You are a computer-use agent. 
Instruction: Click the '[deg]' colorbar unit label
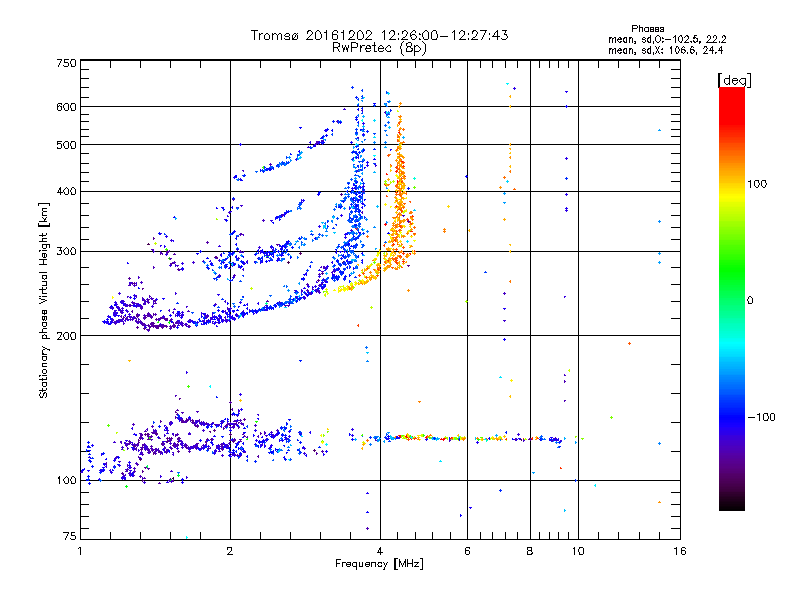point(734,80)
